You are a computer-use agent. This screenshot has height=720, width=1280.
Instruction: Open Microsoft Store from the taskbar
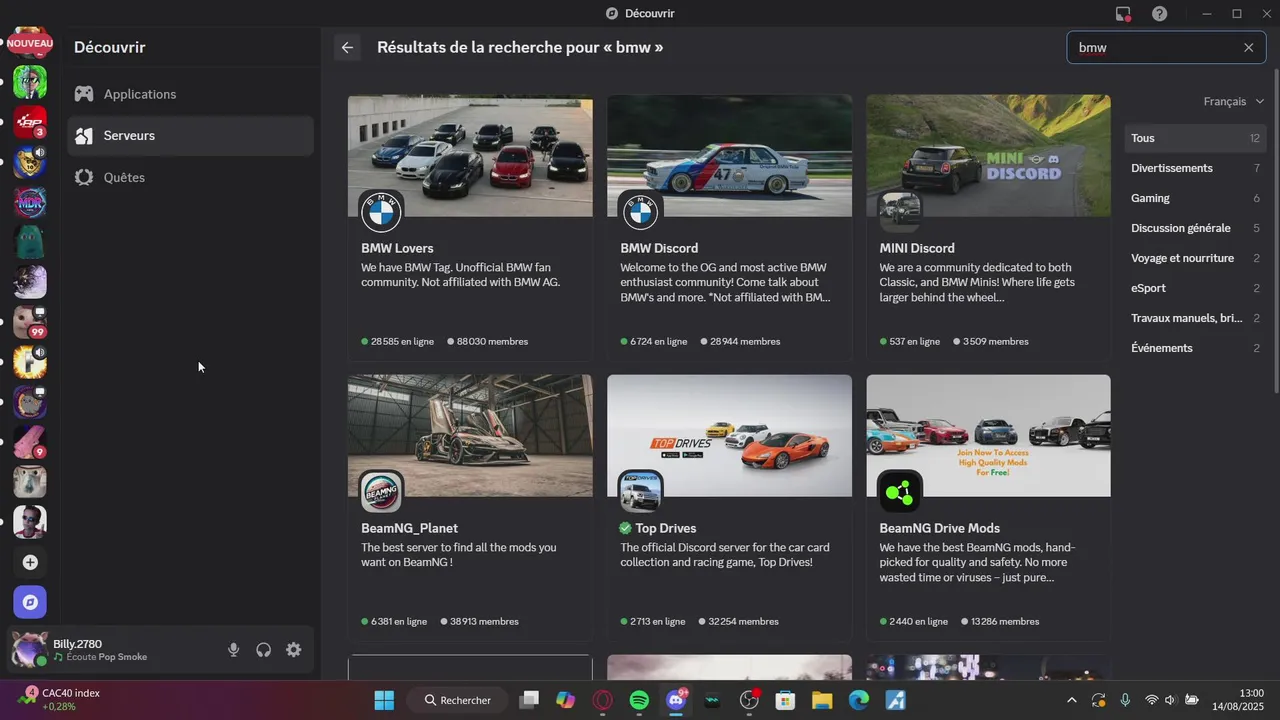click(785, 700)
